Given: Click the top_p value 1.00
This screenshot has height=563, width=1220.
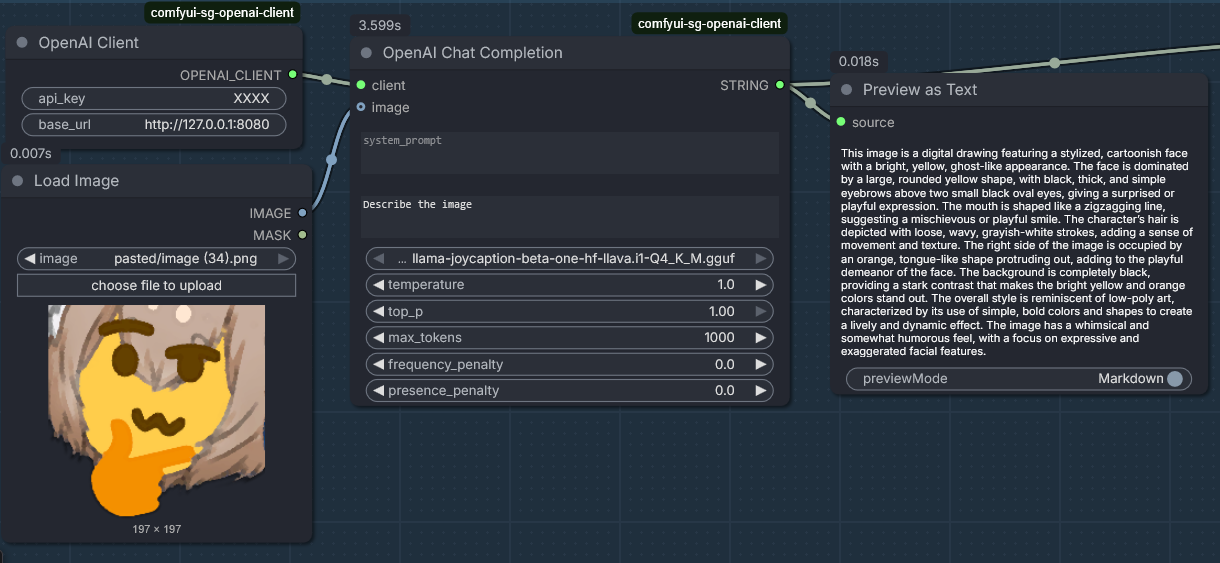Looking at the screenshot, I should (722, 311).
